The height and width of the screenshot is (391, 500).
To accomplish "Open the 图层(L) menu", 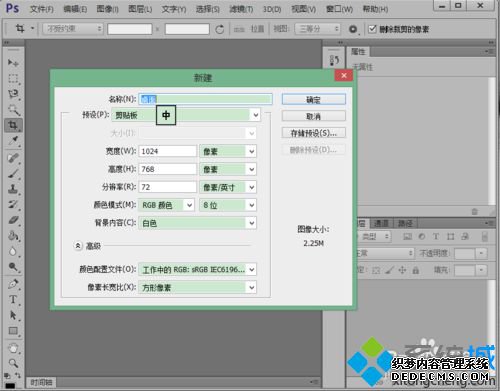I will (x=140, y=9).
